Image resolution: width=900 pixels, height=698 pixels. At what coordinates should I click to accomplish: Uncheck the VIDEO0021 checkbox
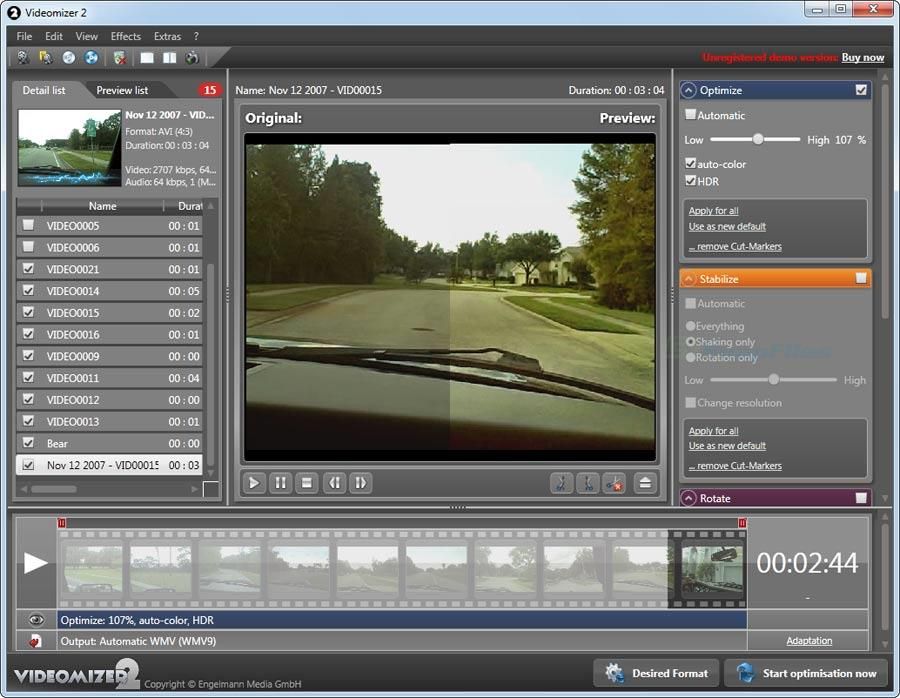click(28, 269)
